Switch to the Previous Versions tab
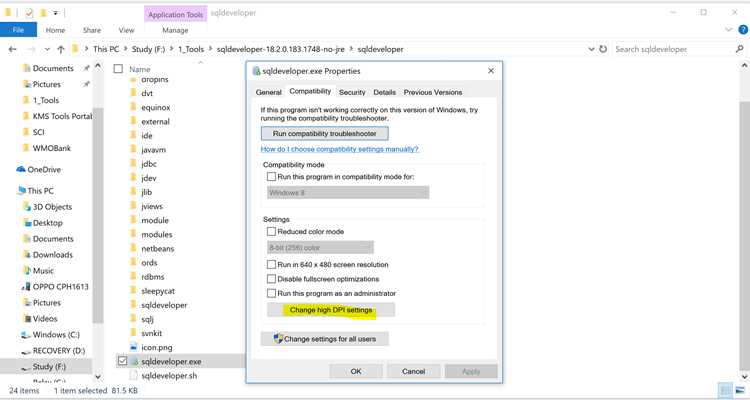The width and height of the screenshot is (750, 400). click(x=433, y=92)
